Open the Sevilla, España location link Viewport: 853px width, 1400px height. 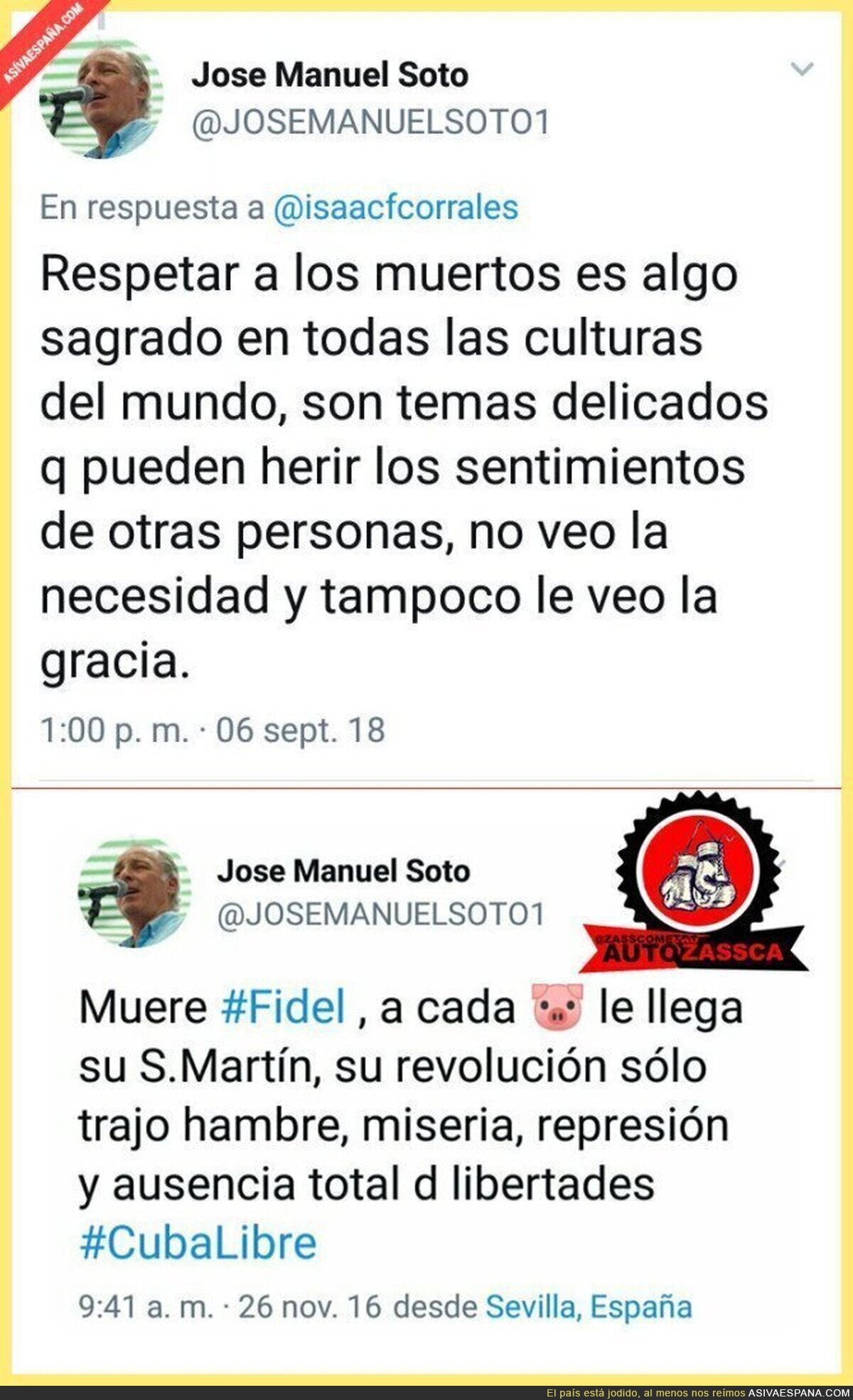point(589,1306)
